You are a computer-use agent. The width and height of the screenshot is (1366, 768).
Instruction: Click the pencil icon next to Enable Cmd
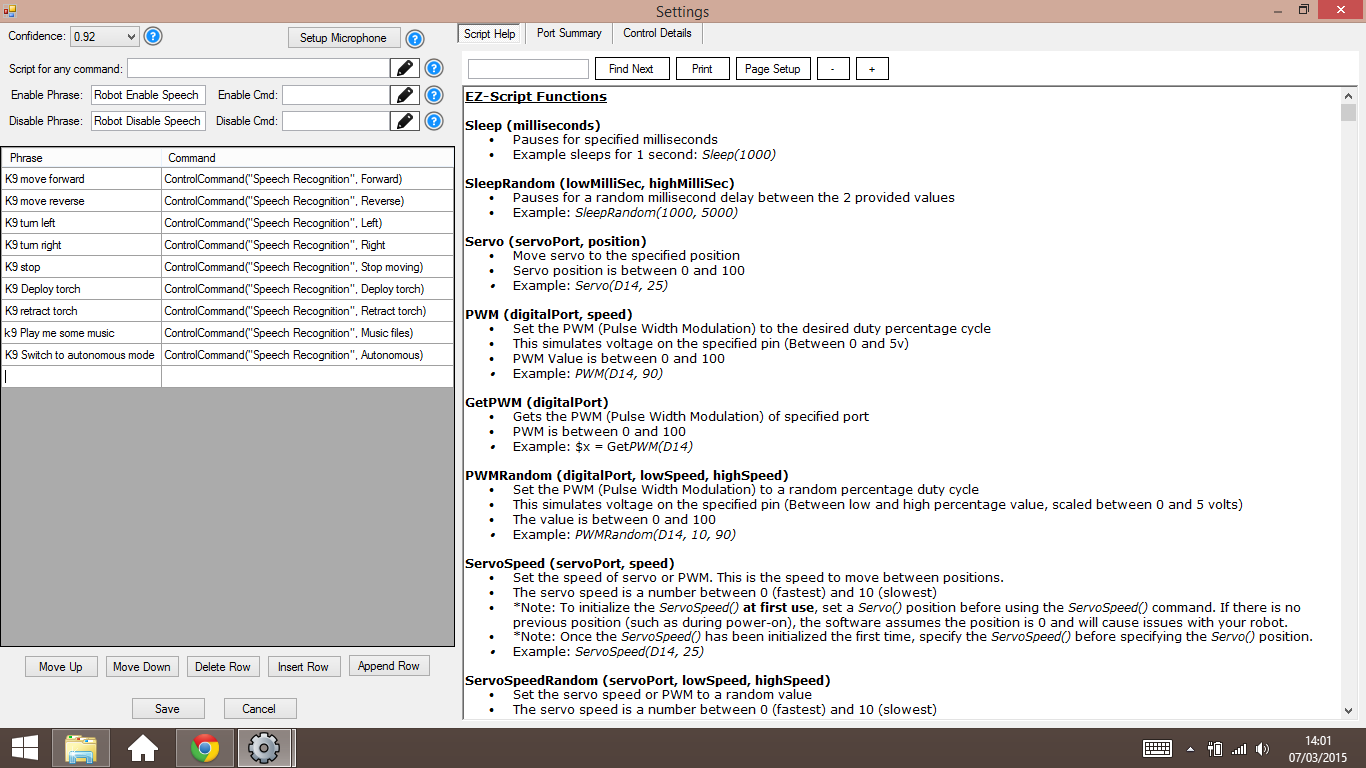tap(404, 95)
